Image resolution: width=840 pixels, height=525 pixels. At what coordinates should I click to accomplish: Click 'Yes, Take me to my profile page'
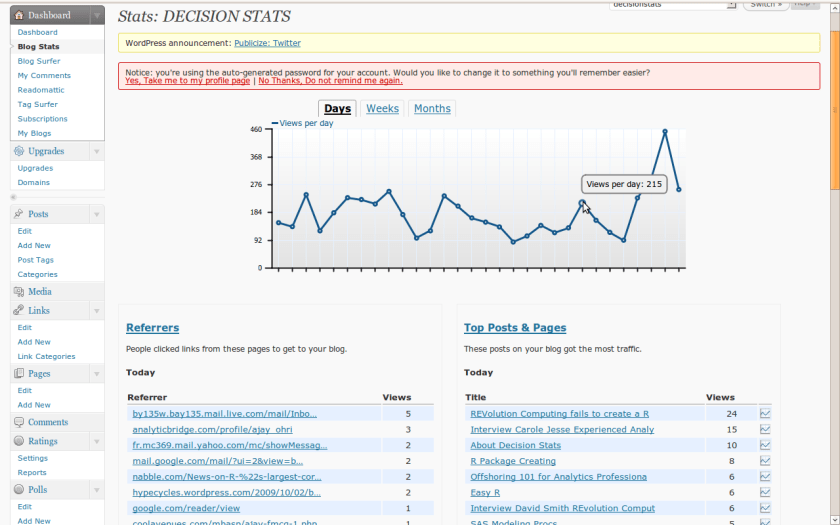tap(187, 81)
